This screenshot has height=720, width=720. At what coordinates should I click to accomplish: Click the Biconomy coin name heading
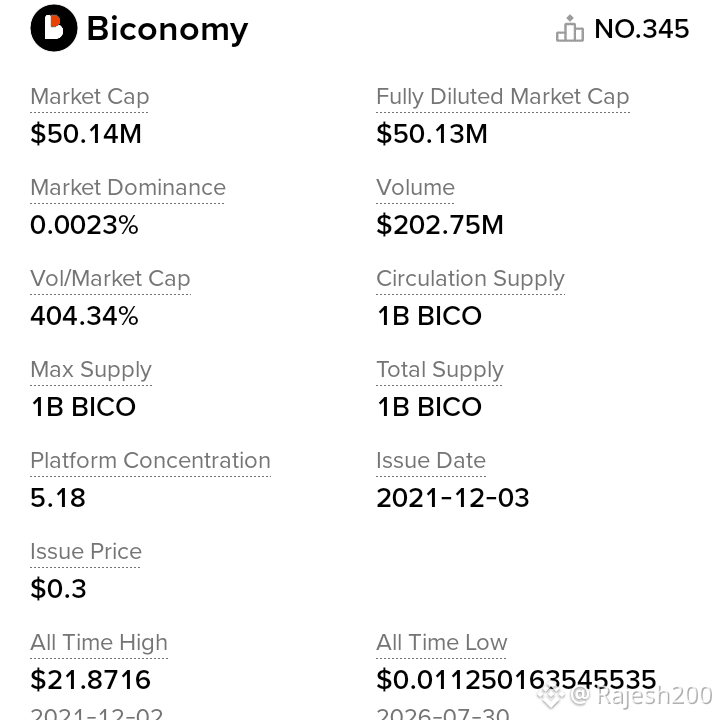click(x=167, y=30)
